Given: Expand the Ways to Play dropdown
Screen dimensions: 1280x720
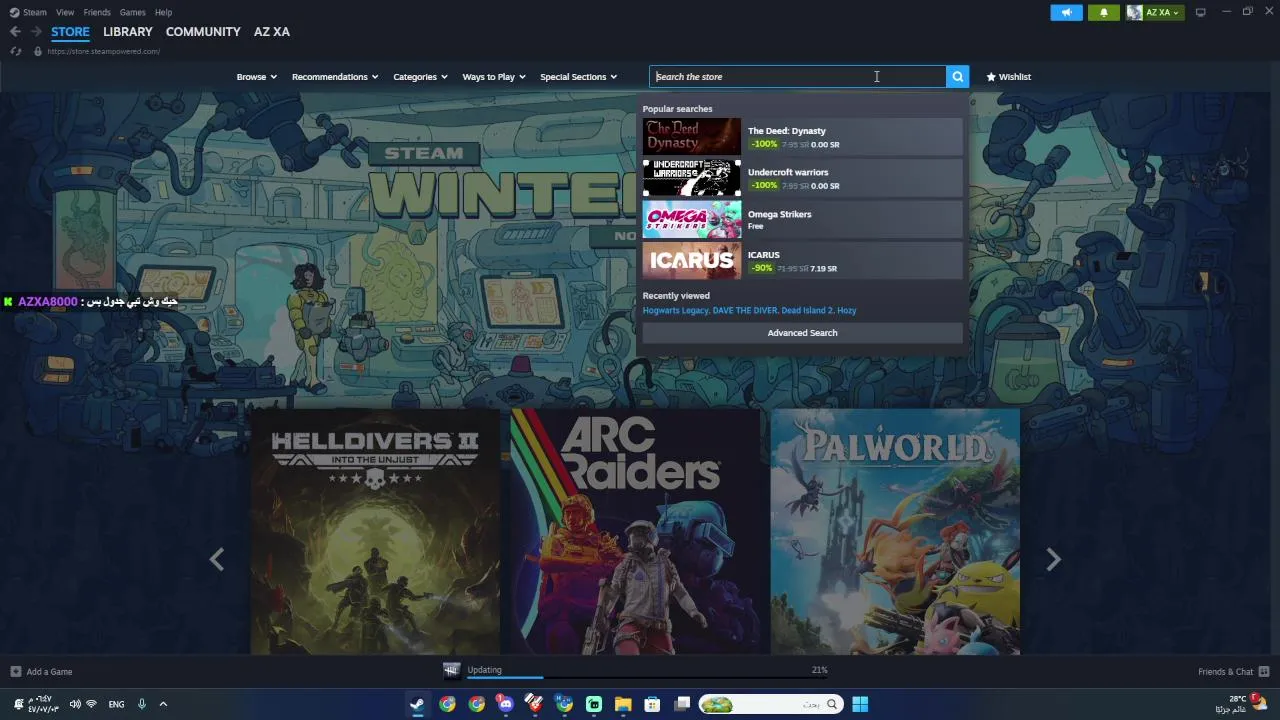Looking at the screenshot, I should [x=494, y=77].
